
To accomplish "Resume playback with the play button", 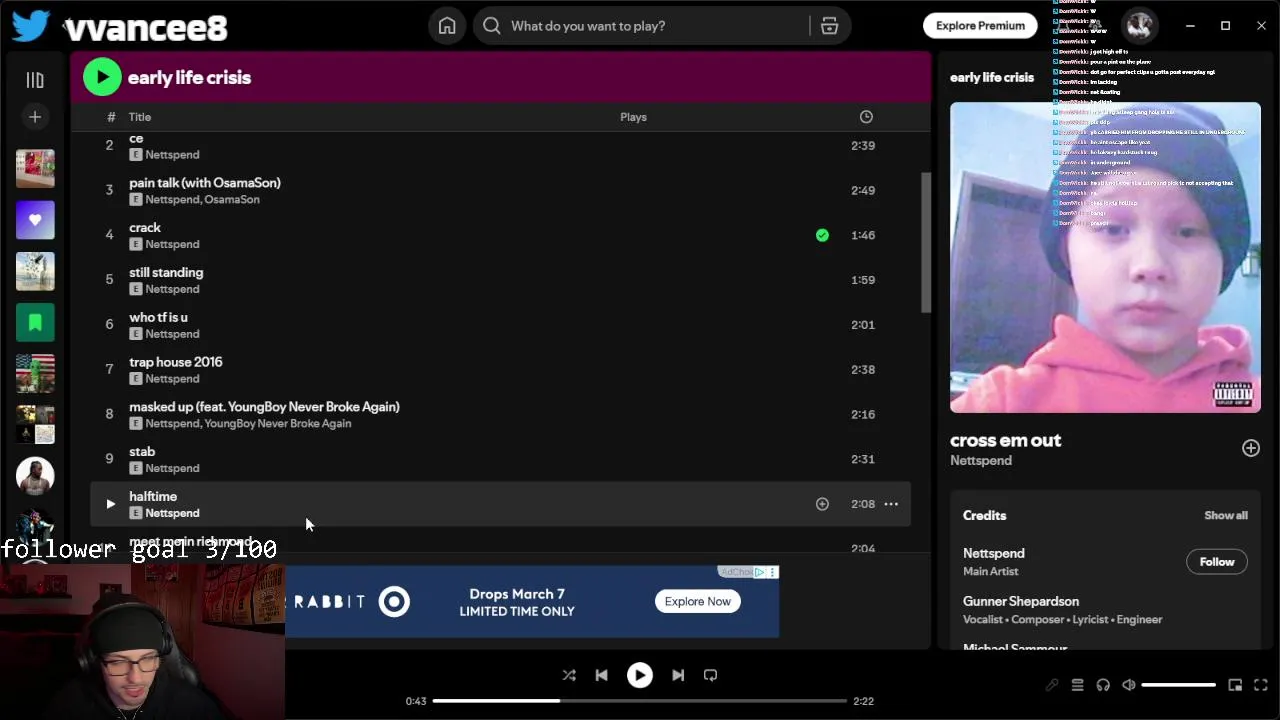I will (640, 675).
